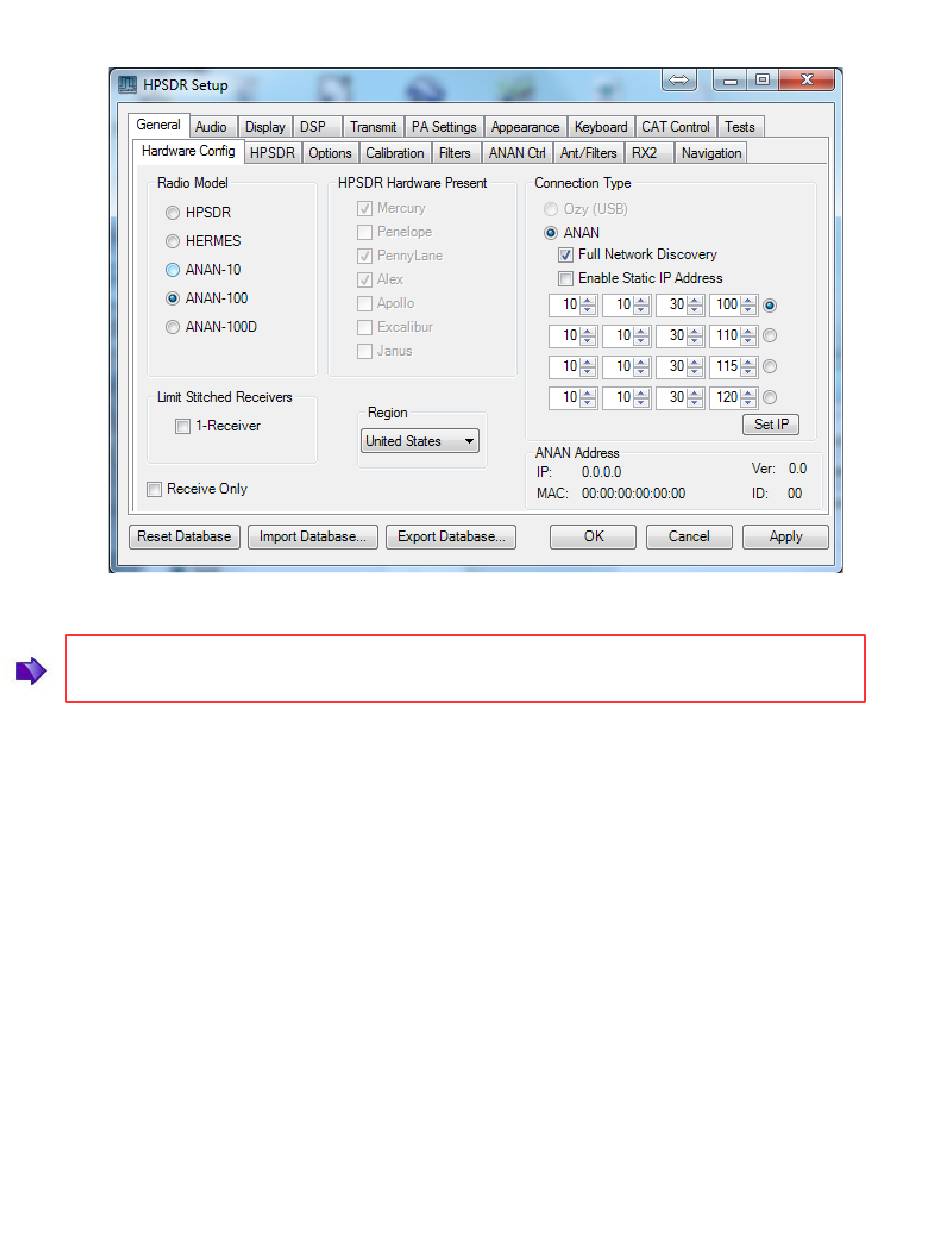Open the ANAN Ctrl sub-tab
Image resolution: width=950 pixels, height=1237 pixels.
click(517, 153)
